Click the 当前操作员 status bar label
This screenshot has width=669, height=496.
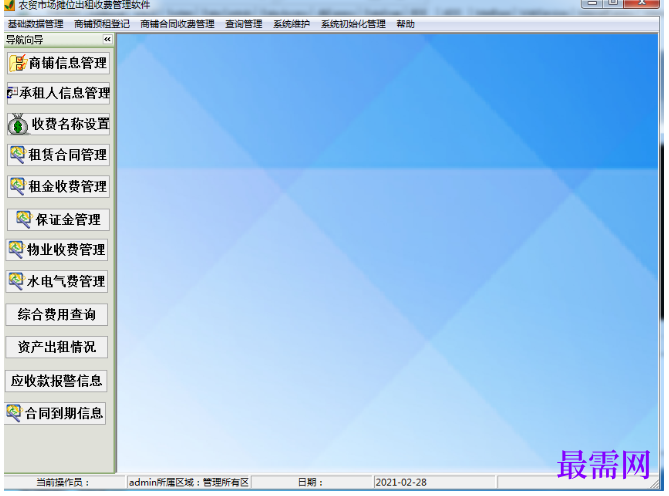[63, 482]
